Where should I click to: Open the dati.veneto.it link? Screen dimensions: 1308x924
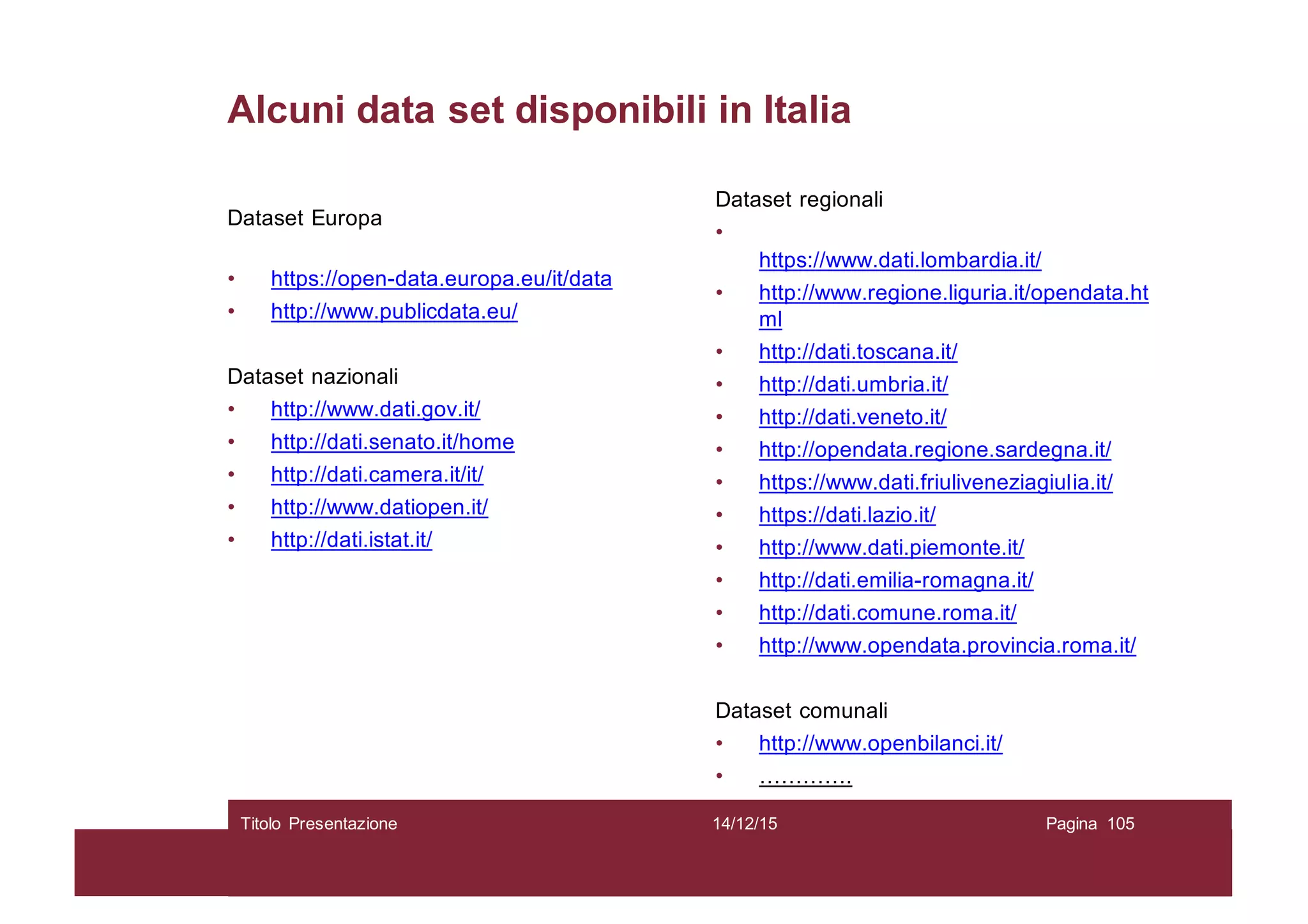tap(853, 417)
